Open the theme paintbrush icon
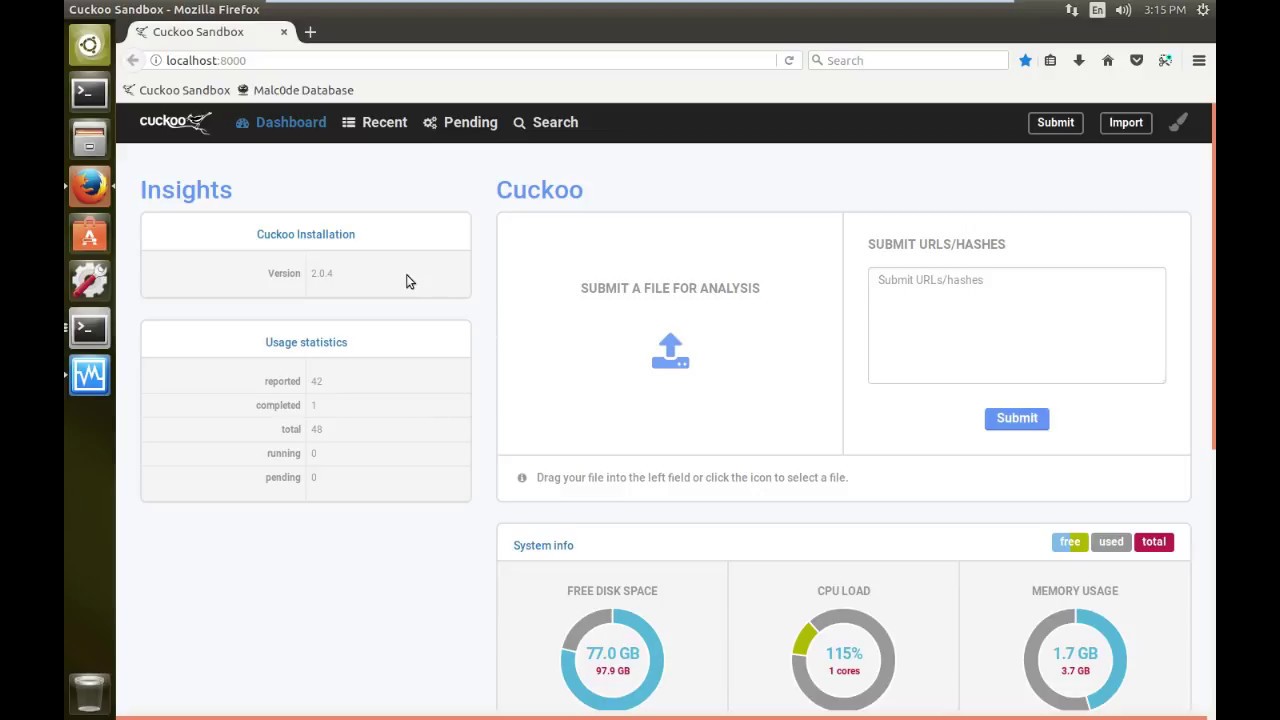 pos(1178,122)
